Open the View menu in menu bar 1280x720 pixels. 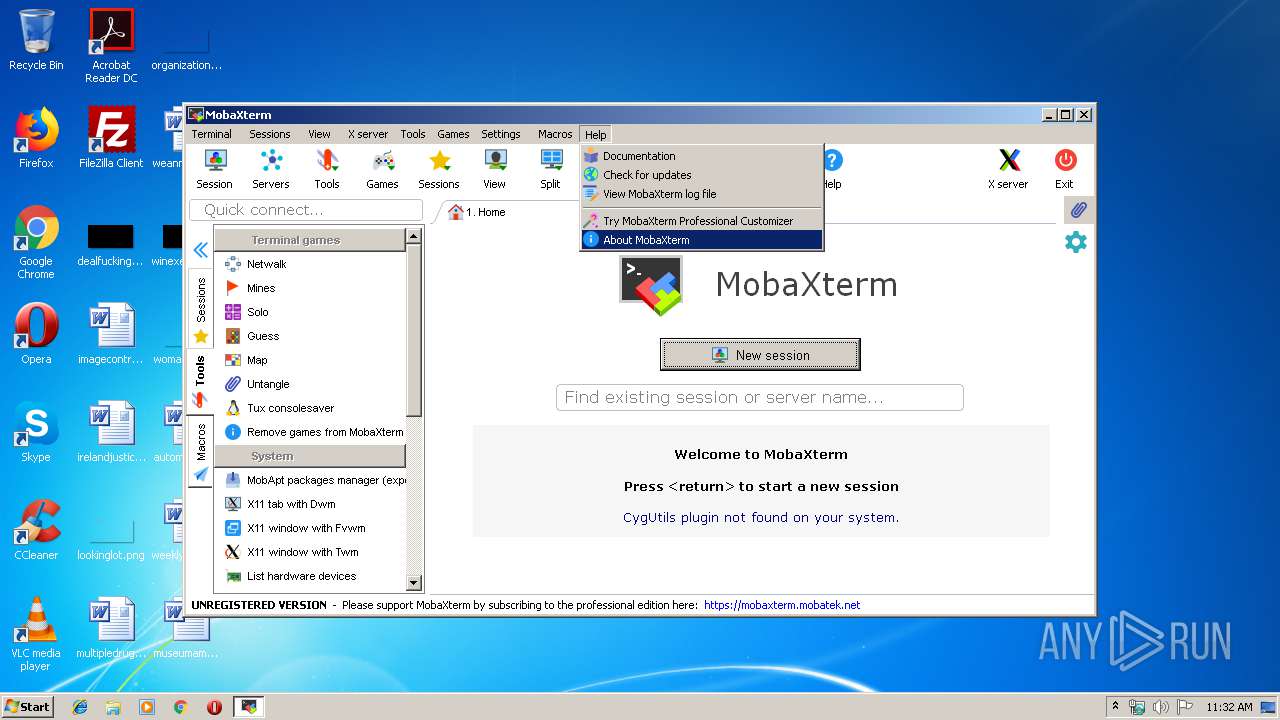pyautogui.click(x=319, y=134)
